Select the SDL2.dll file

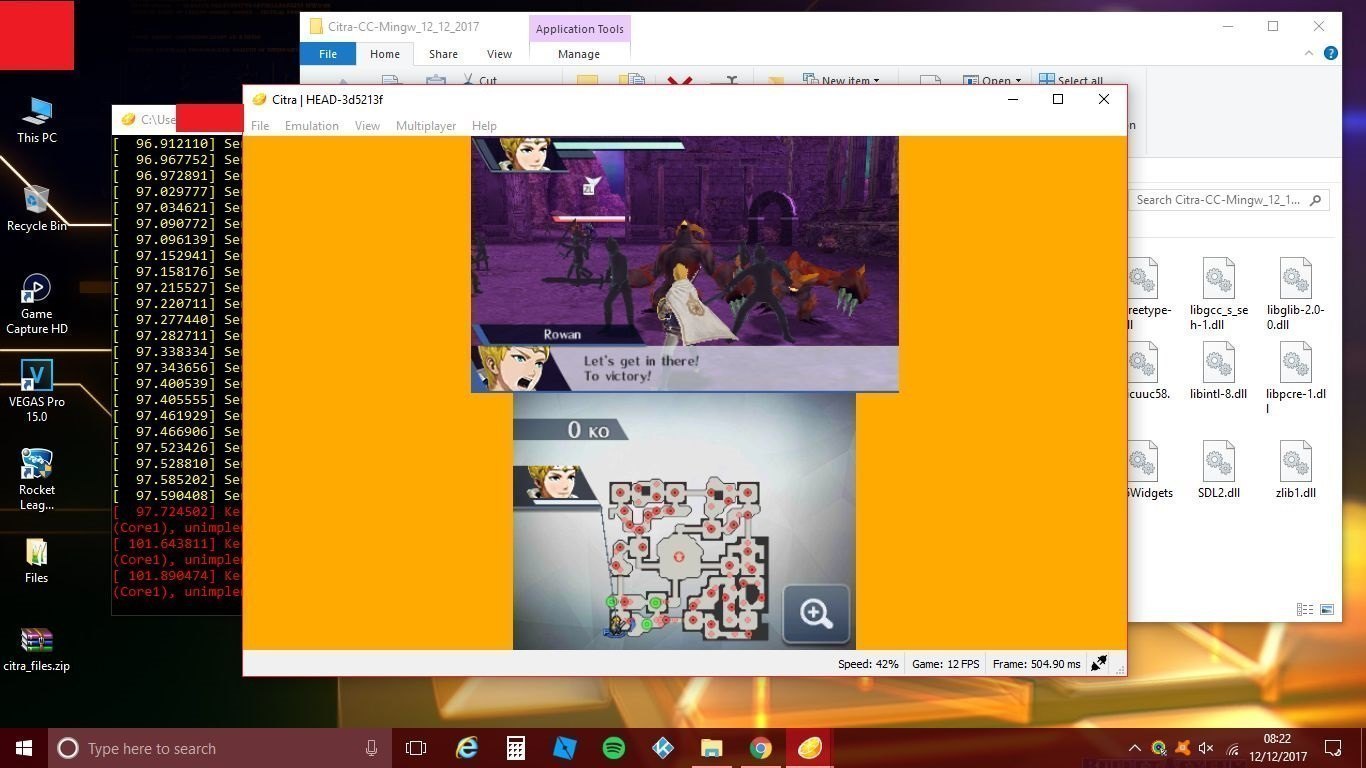point(1219,469)
